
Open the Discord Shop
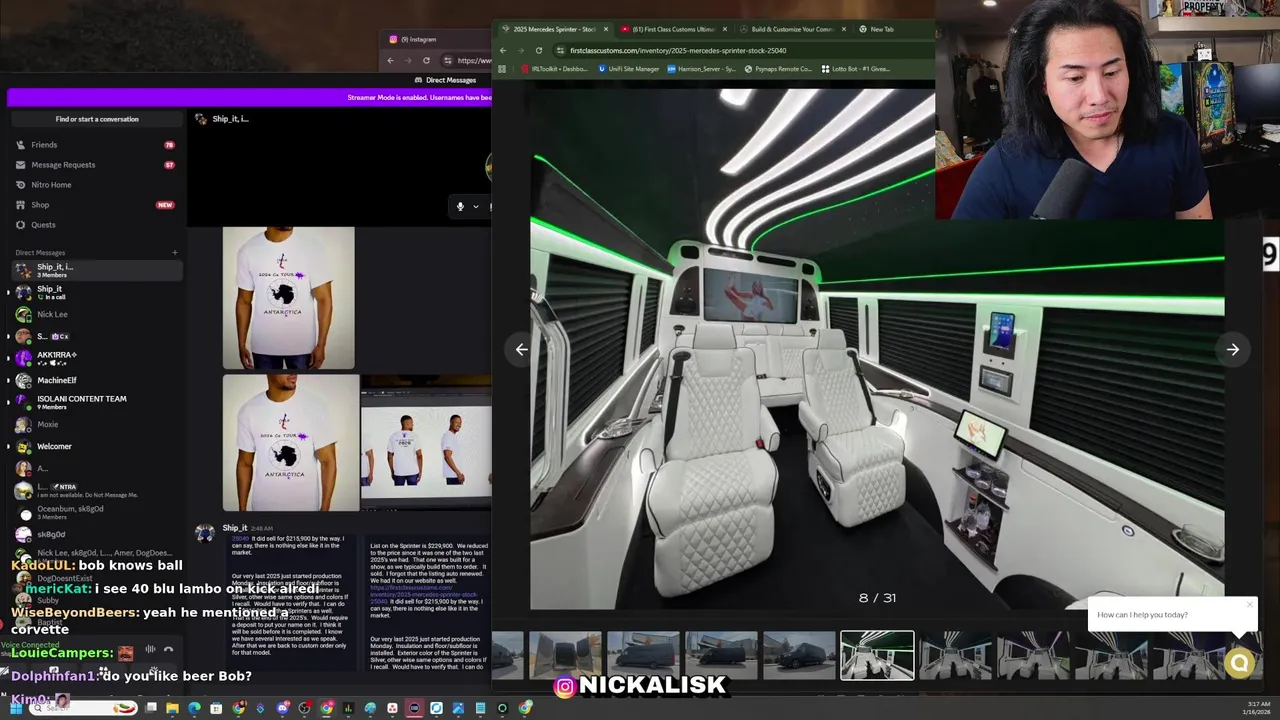tap(95, 205)
